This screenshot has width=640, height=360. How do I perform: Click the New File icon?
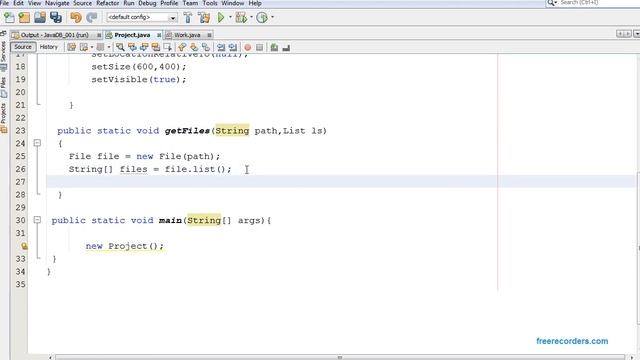tap(9, 18)
